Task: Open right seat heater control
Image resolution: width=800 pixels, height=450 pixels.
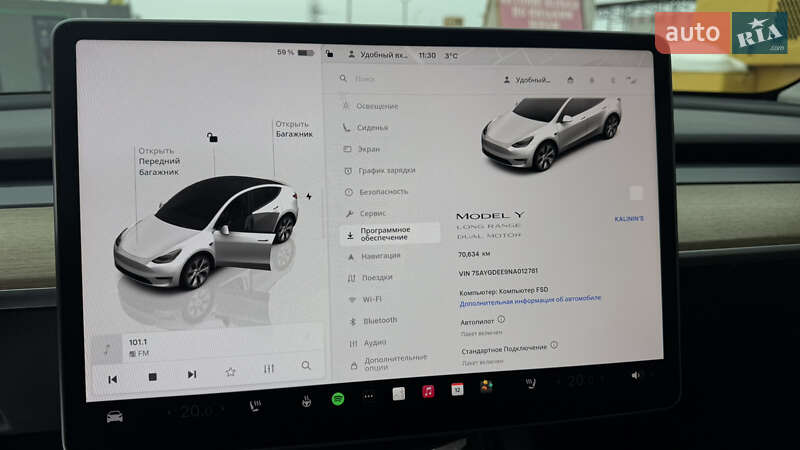Action: pos(530,383)
